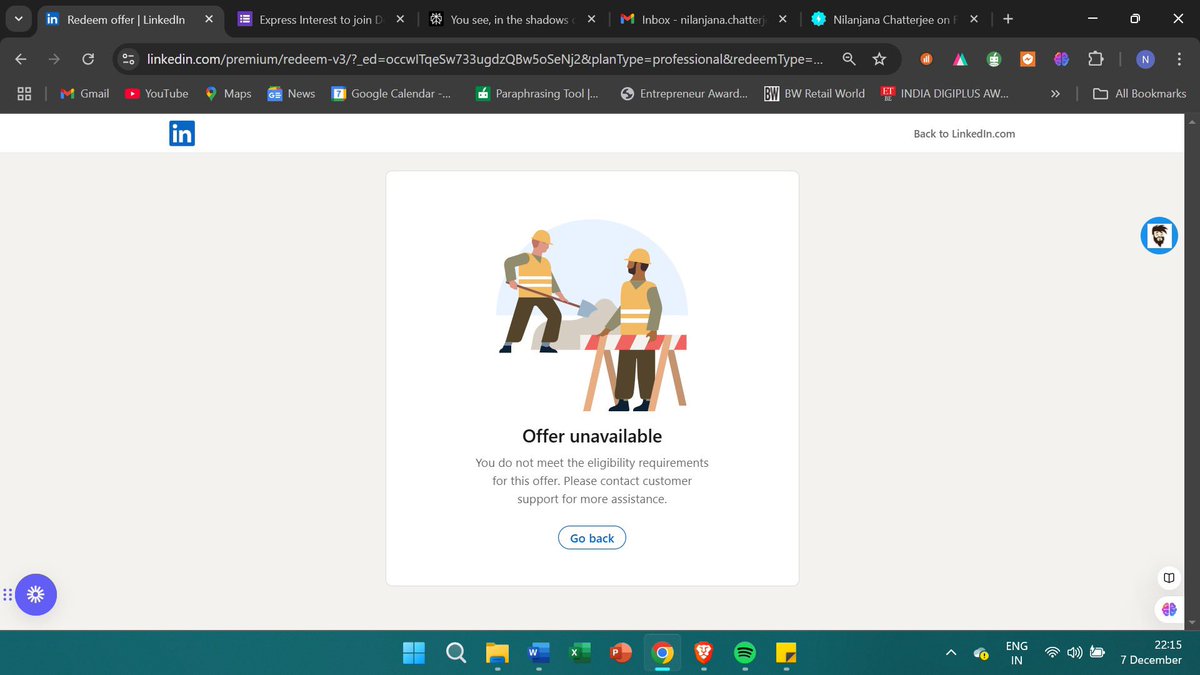Screen dimensions: 1200x675
Task: Open Spotify from the taskbar
Action: coord(744,653)
